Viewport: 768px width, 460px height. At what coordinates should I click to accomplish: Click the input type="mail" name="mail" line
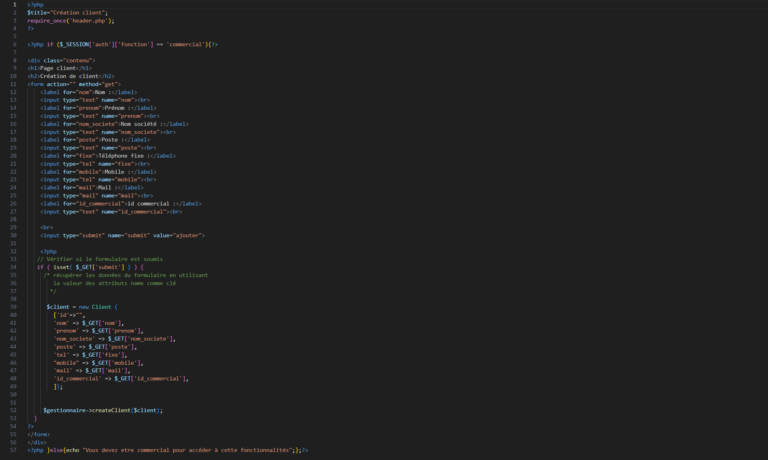click(97, 196)
